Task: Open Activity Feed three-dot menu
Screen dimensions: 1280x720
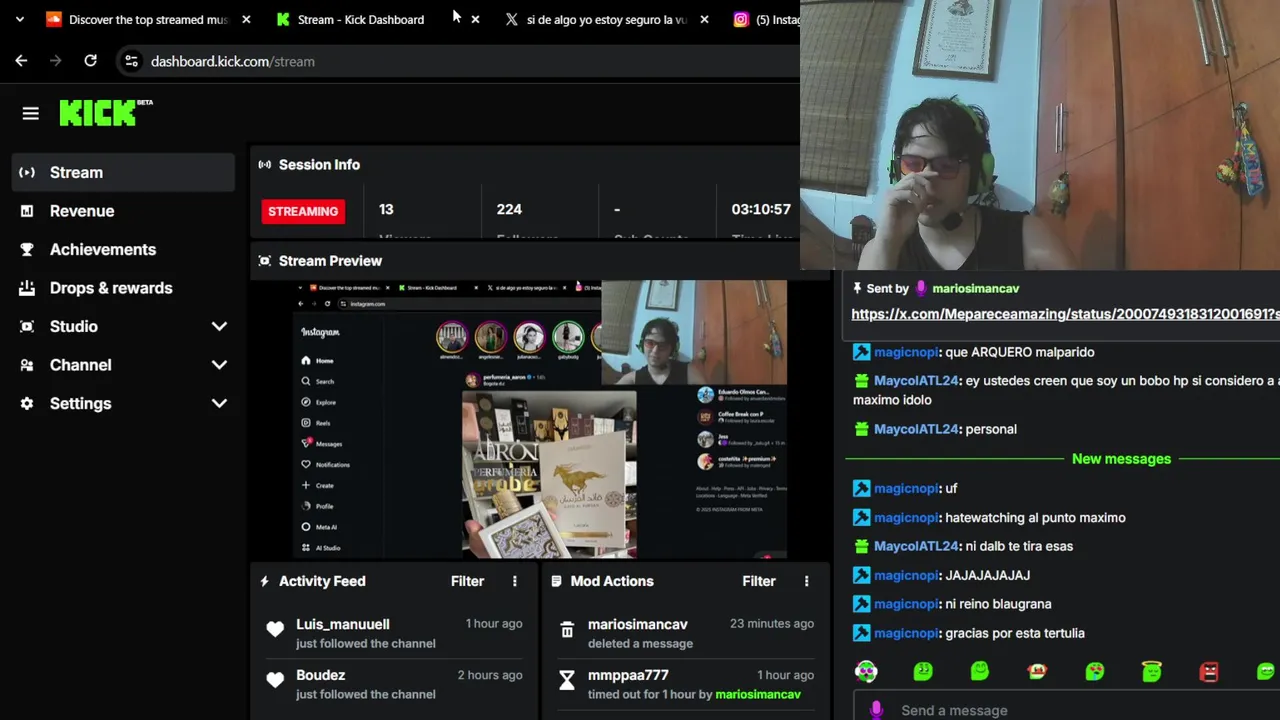Action: click(515, 581)
